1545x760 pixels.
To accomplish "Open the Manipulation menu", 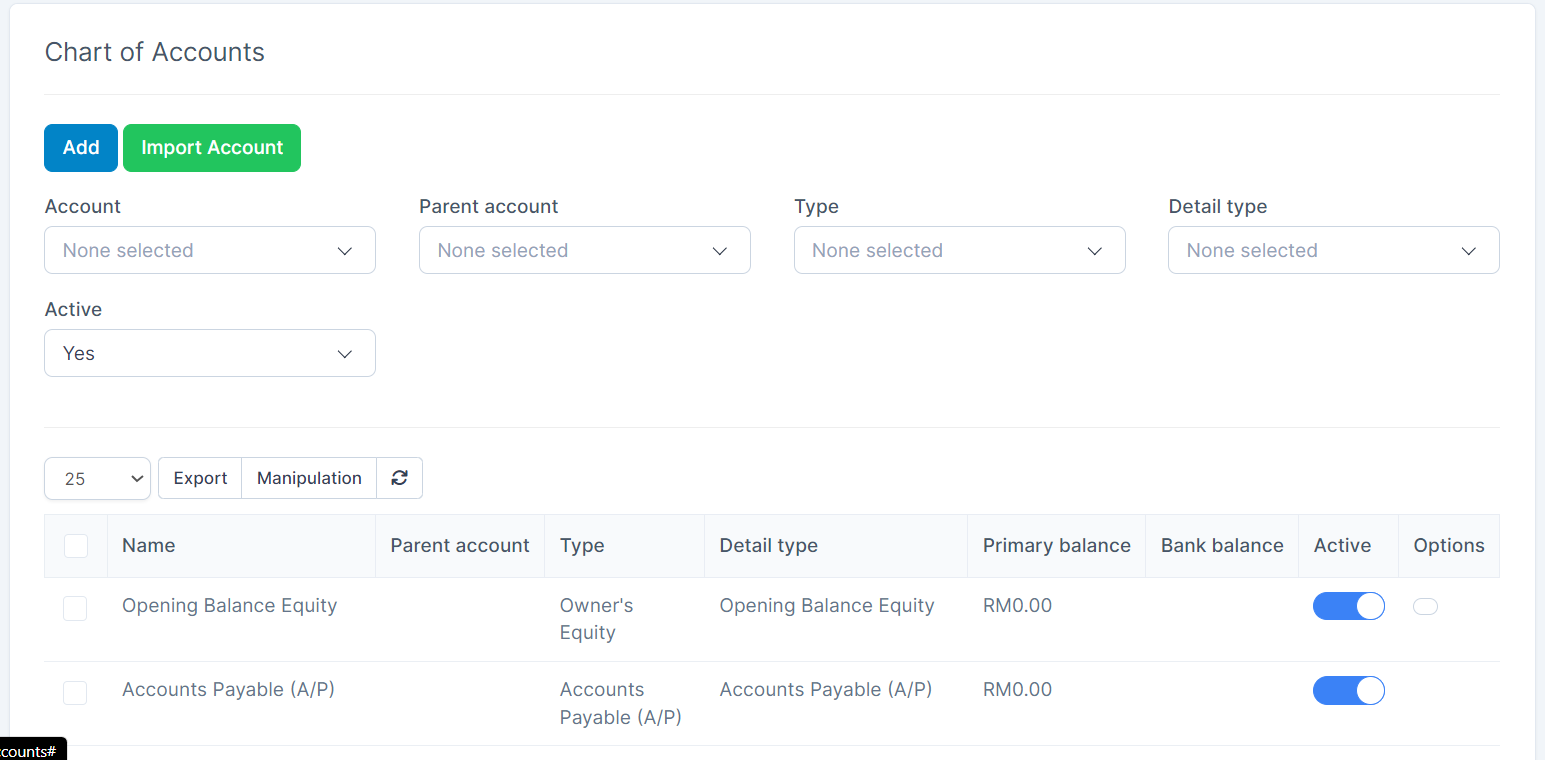I will pos(309,478).
